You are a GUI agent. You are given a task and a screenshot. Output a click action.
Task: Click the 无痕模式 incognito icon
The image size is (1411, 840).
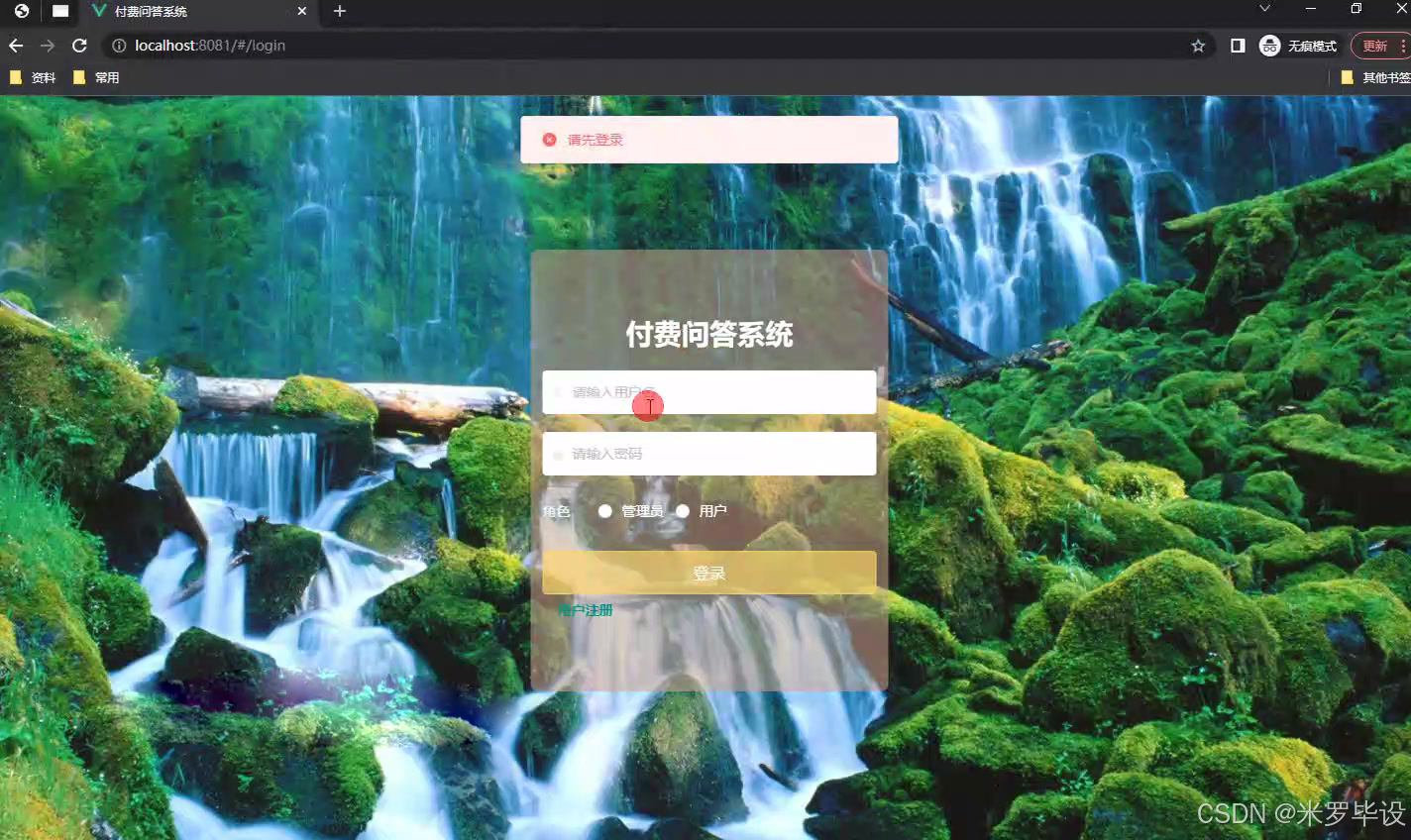(x=1269, y=46)
